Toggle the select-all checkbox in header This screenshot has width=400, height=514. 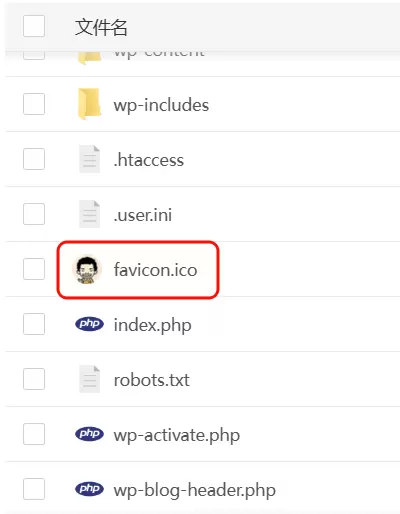[x=34, y=26]
